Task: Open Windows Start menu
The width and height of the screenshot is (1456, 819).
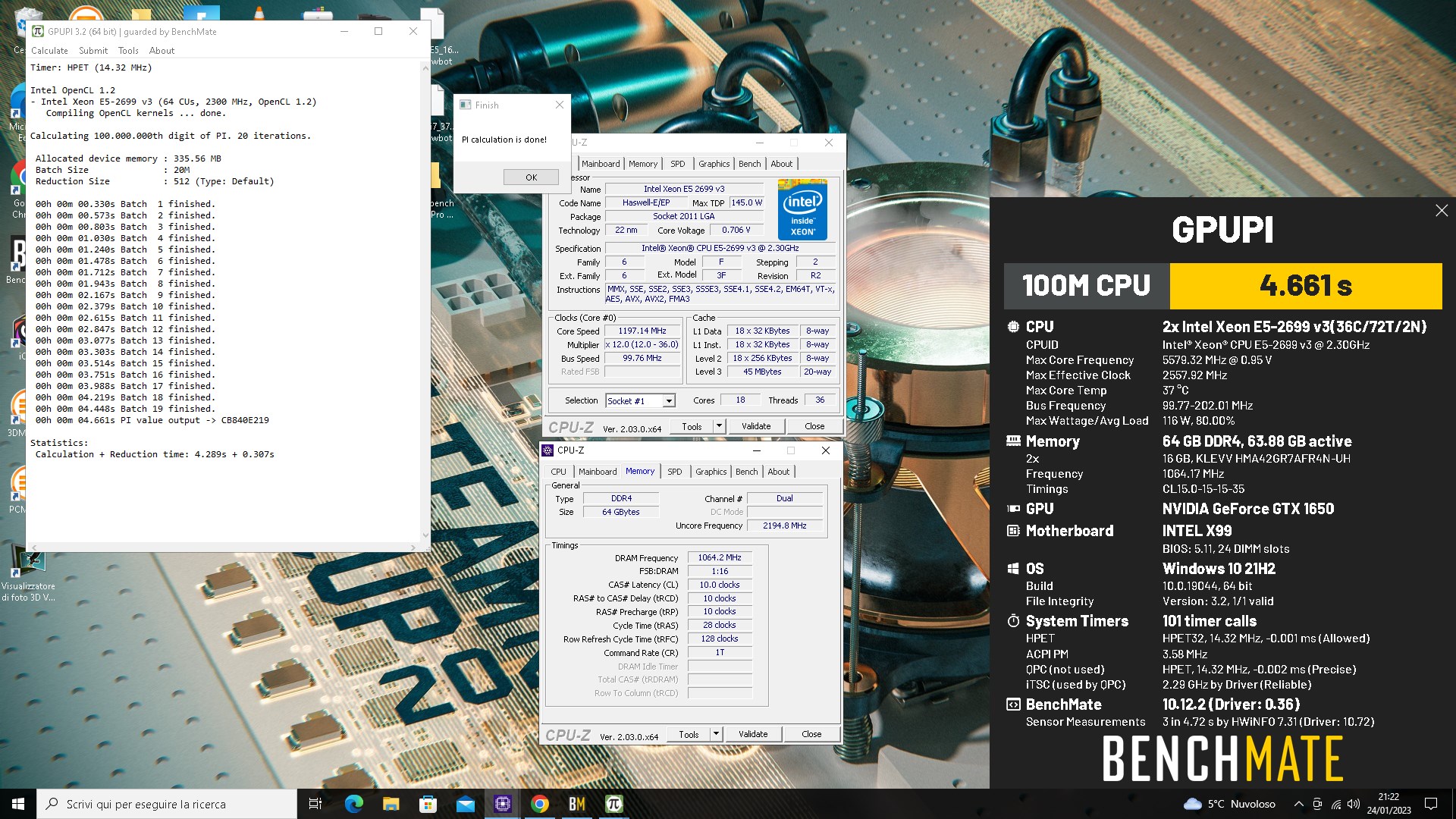Action: 18,804
